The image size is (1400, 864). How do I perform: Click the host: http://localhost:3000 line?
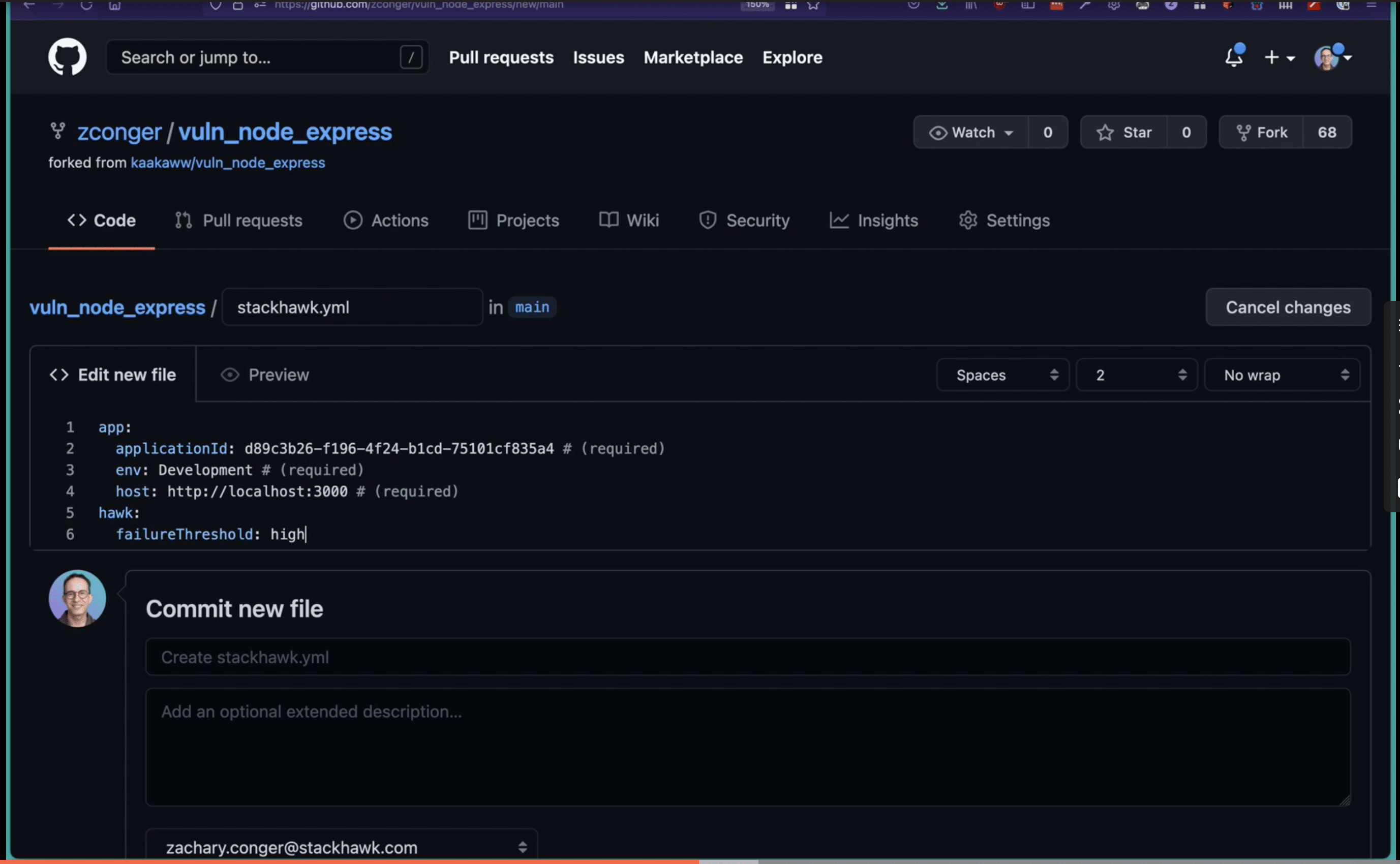(x=287, y=491)
